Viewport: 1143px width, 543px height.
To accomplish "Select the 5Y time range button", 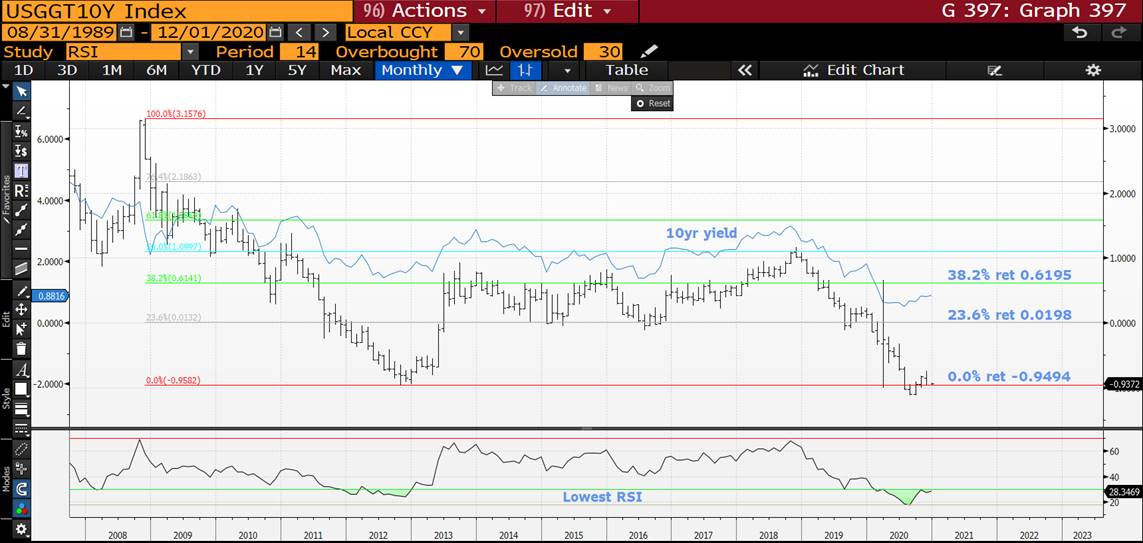I will coord(297,70).
